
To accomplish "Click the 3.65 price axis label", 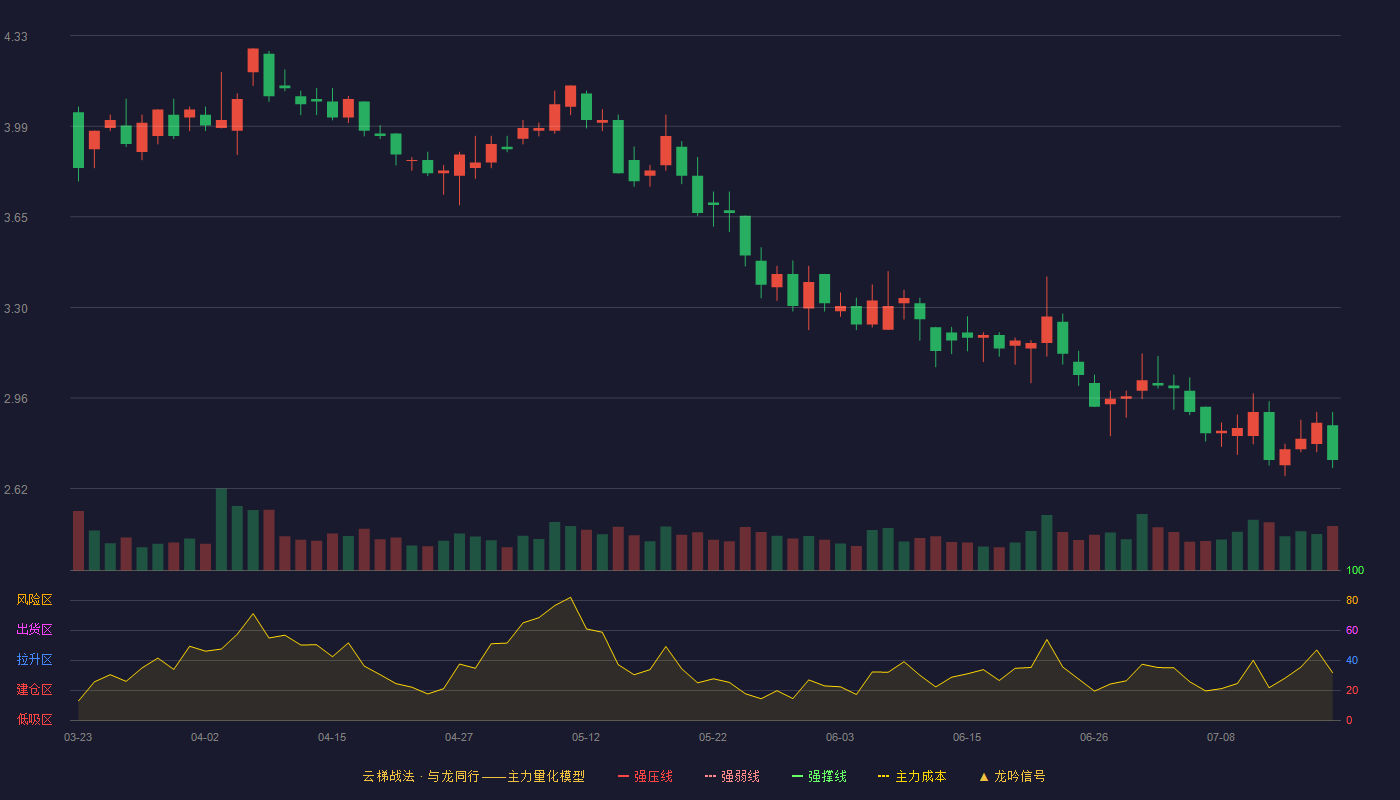I will pyautogui.click(x=16, y=217).
